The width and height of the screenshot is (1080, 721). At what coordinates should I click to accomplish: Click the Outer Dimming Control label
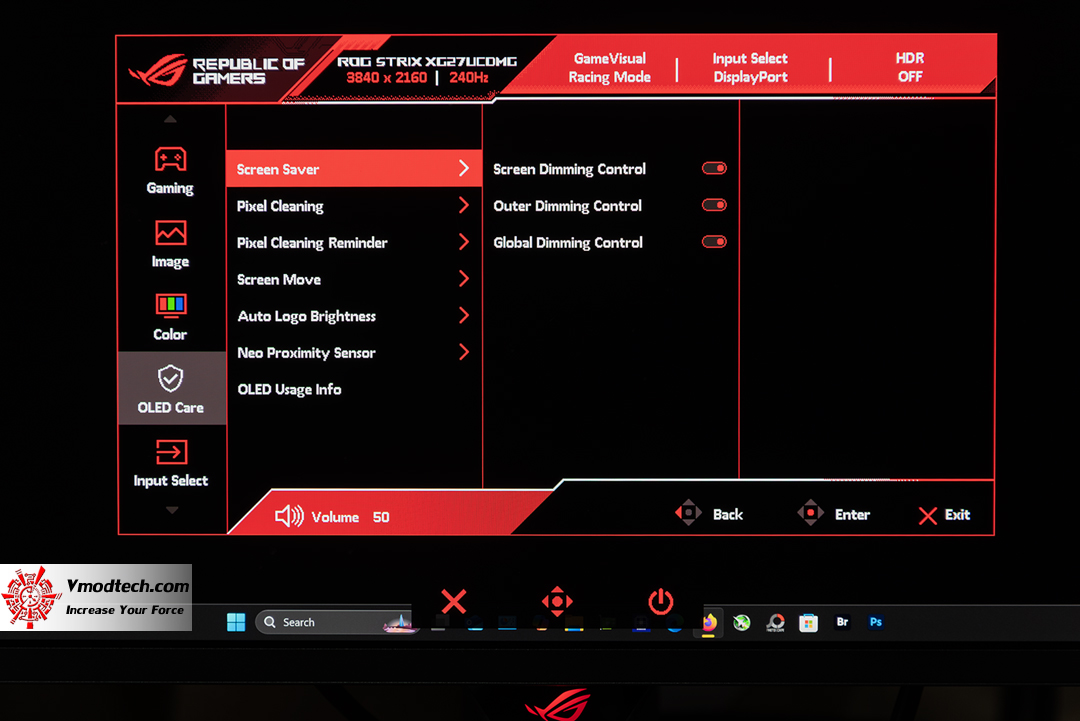[x=568, y=206]
